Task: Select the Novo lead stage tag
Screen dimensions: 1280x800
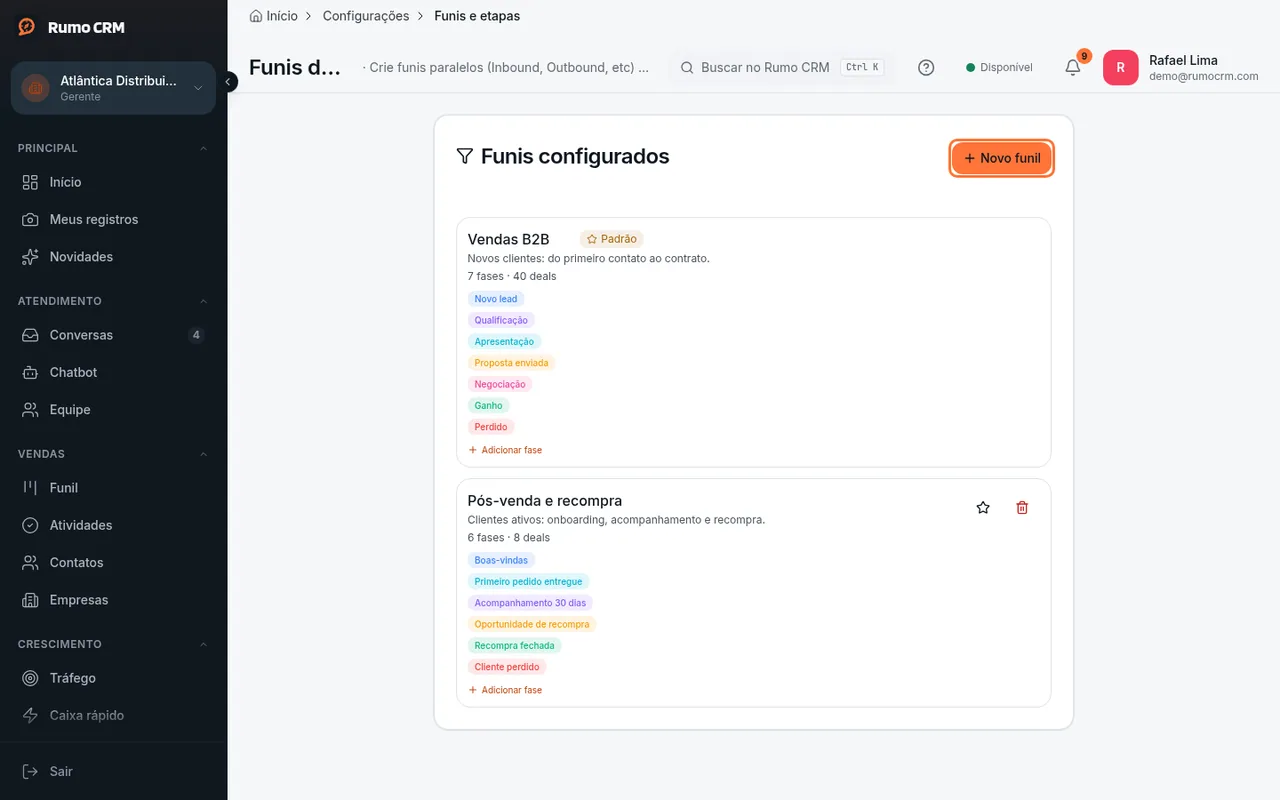Action: [x=496, y=299]
